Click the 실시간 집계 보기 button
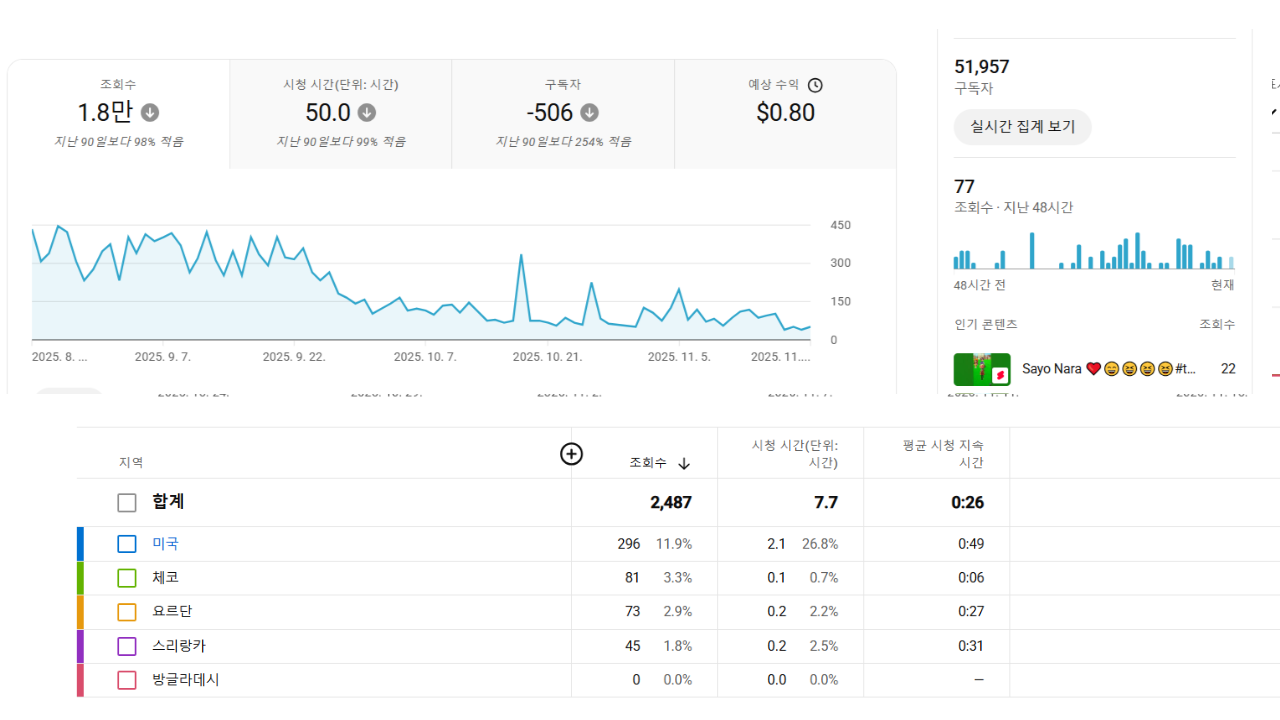The image size is (1280, 720). click(1022, 127)
